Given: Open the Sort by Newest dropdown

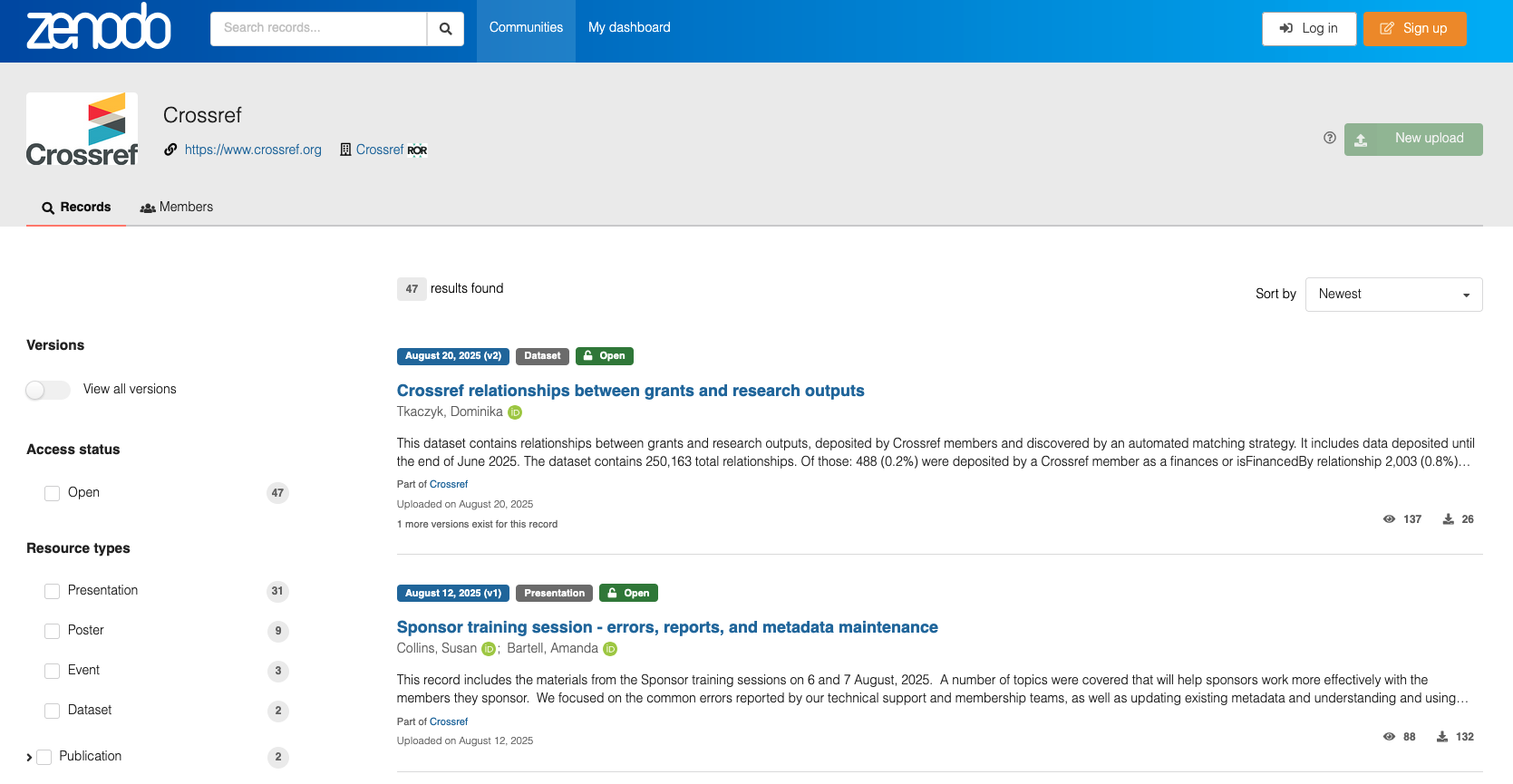Looking at the screenshot, I should click(x=1393, y=295).
